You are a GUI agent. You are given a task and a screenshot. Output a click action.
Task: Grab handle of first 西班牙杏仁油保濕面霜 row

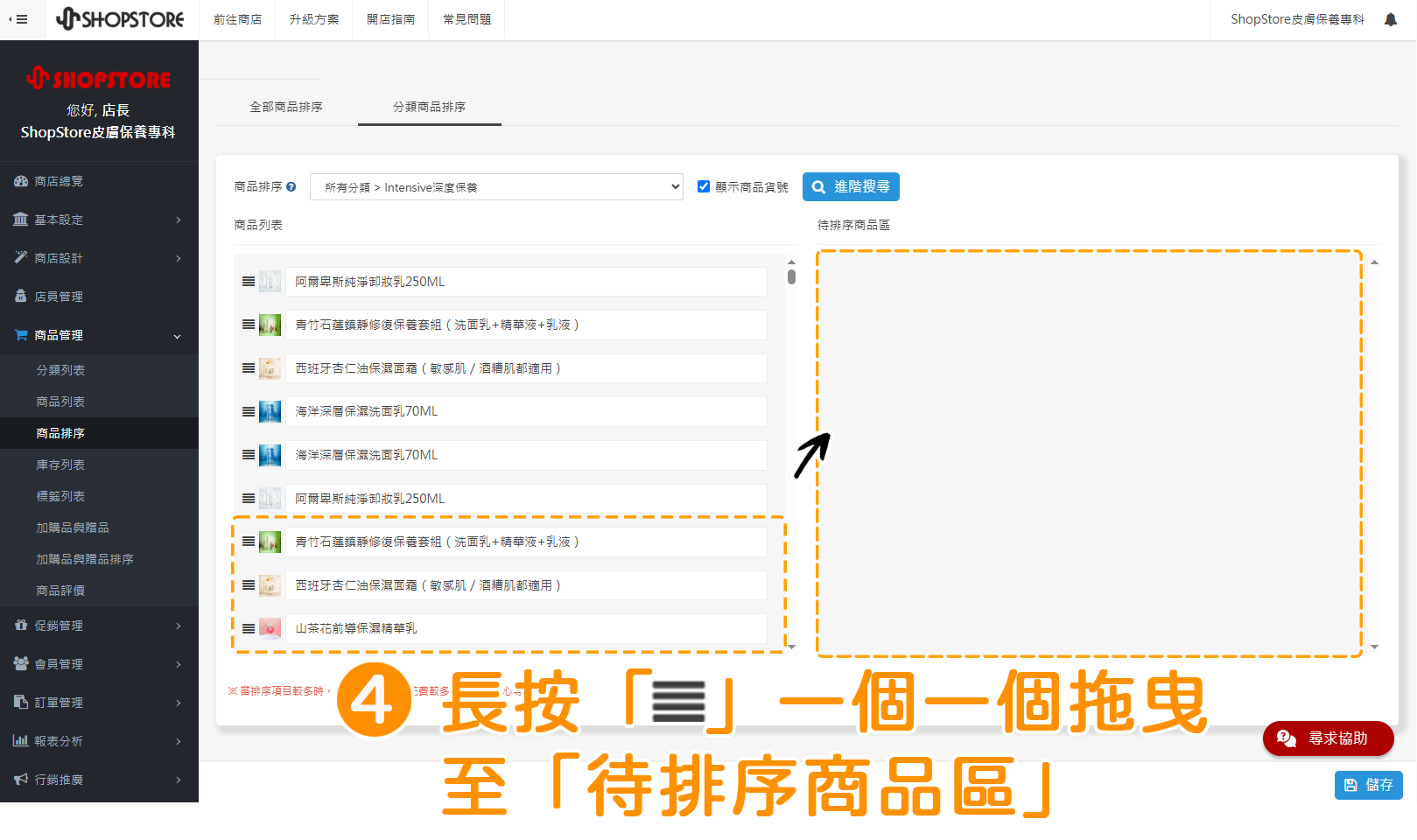pyautogui.click(x=249, y=368)
